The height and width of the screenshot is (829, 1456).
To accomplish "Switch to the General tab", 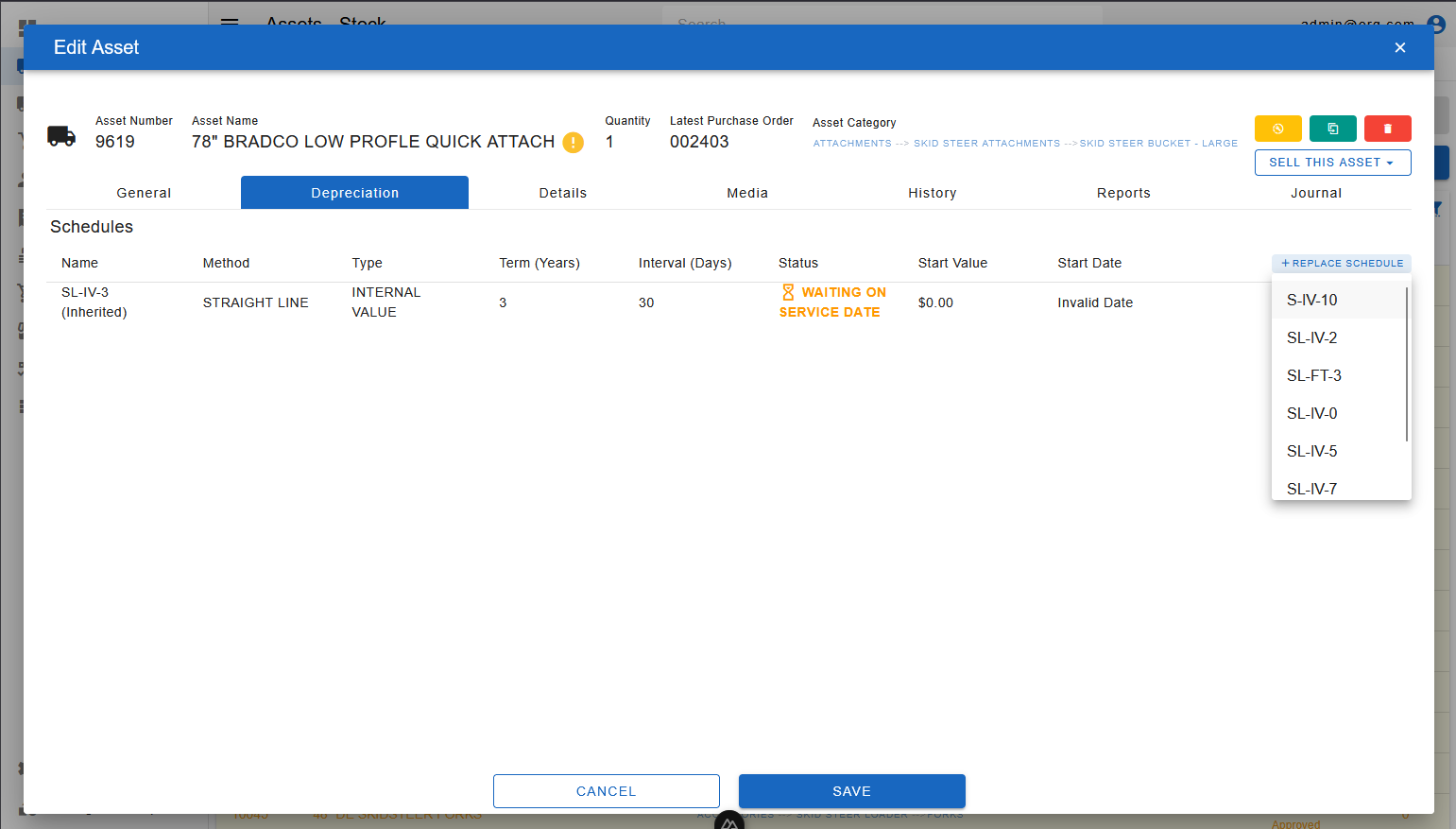I will tap(144, 193).
